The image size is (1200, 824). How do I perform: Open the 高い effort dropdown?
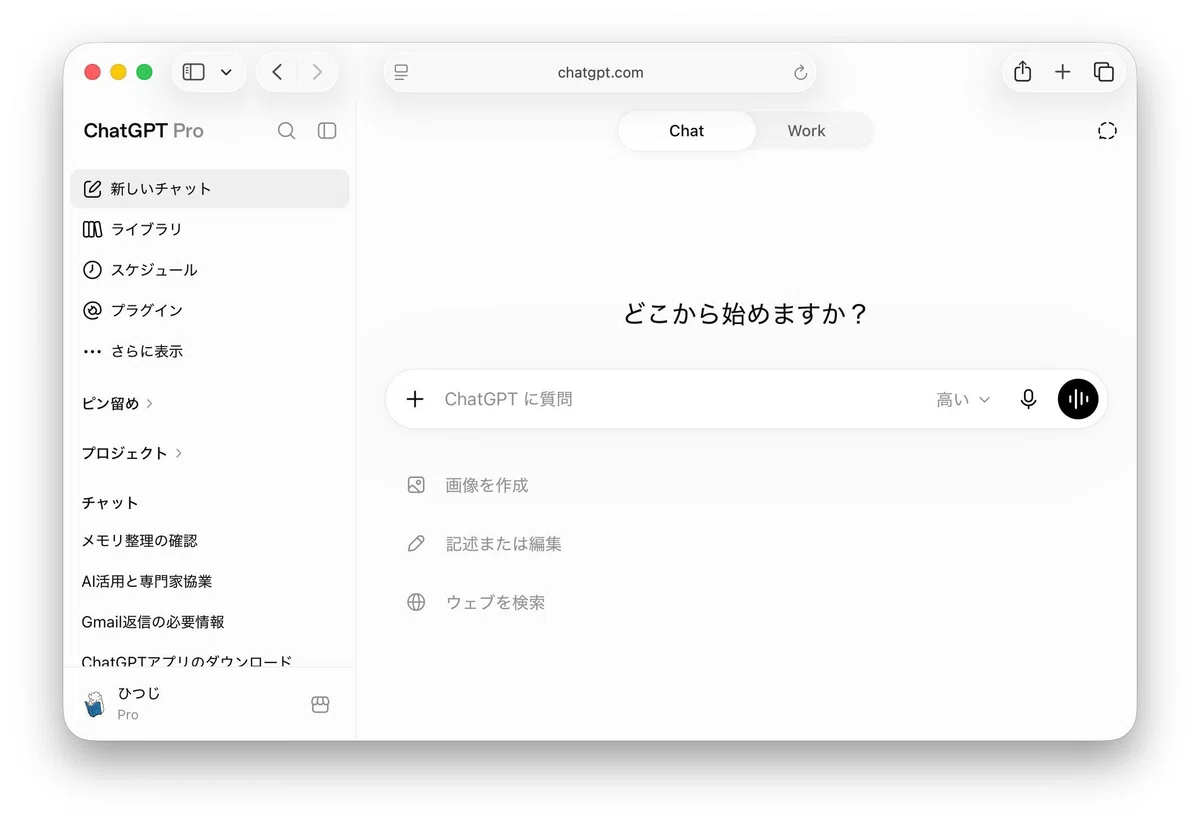pos(963,399)
